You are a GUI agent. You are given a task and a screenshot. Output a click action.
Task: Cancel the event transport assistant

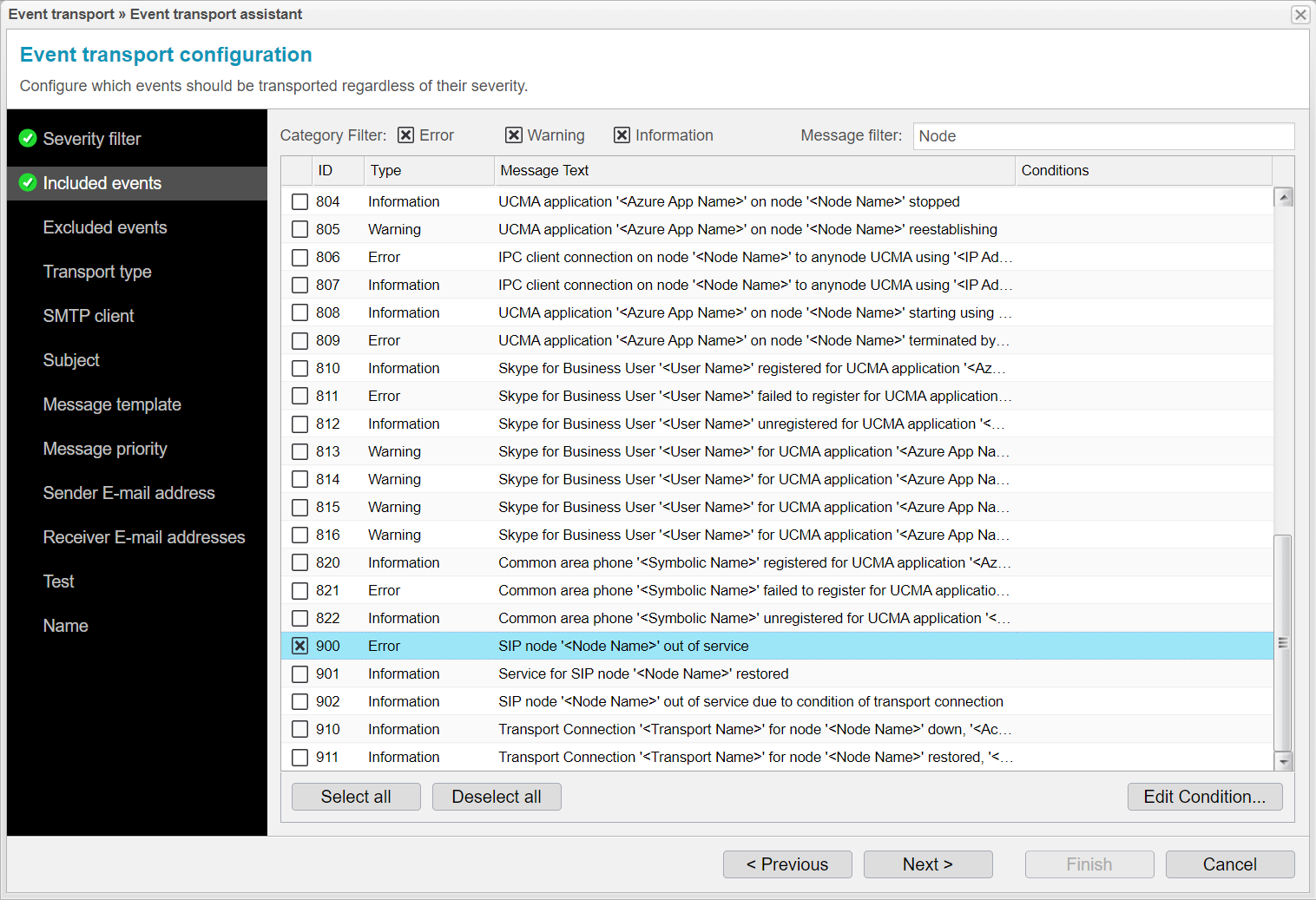pyautogui.click(x=1230, y=864)
